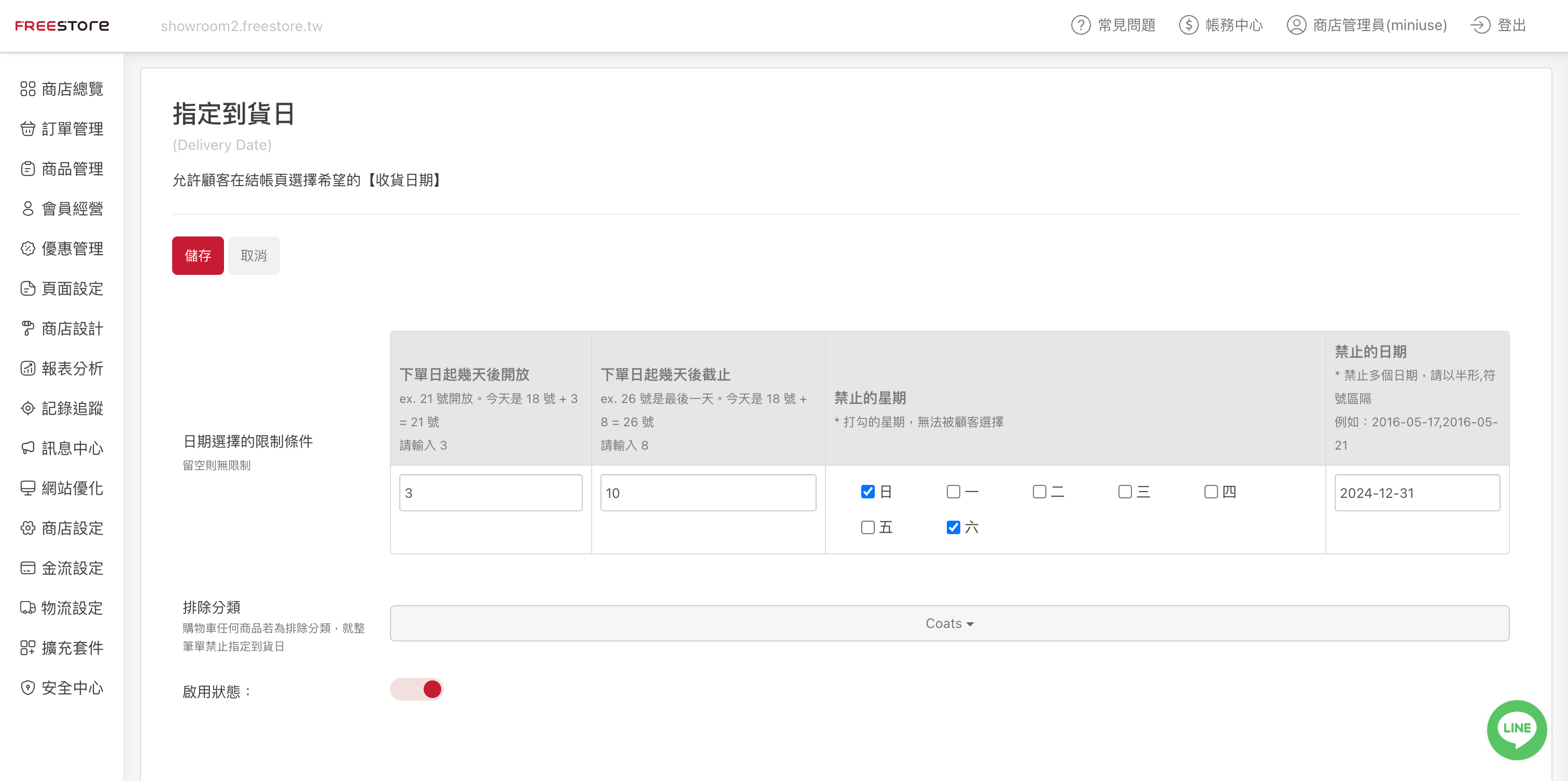Click the forbidden dates field 2024-12-31

[1417, 493]
